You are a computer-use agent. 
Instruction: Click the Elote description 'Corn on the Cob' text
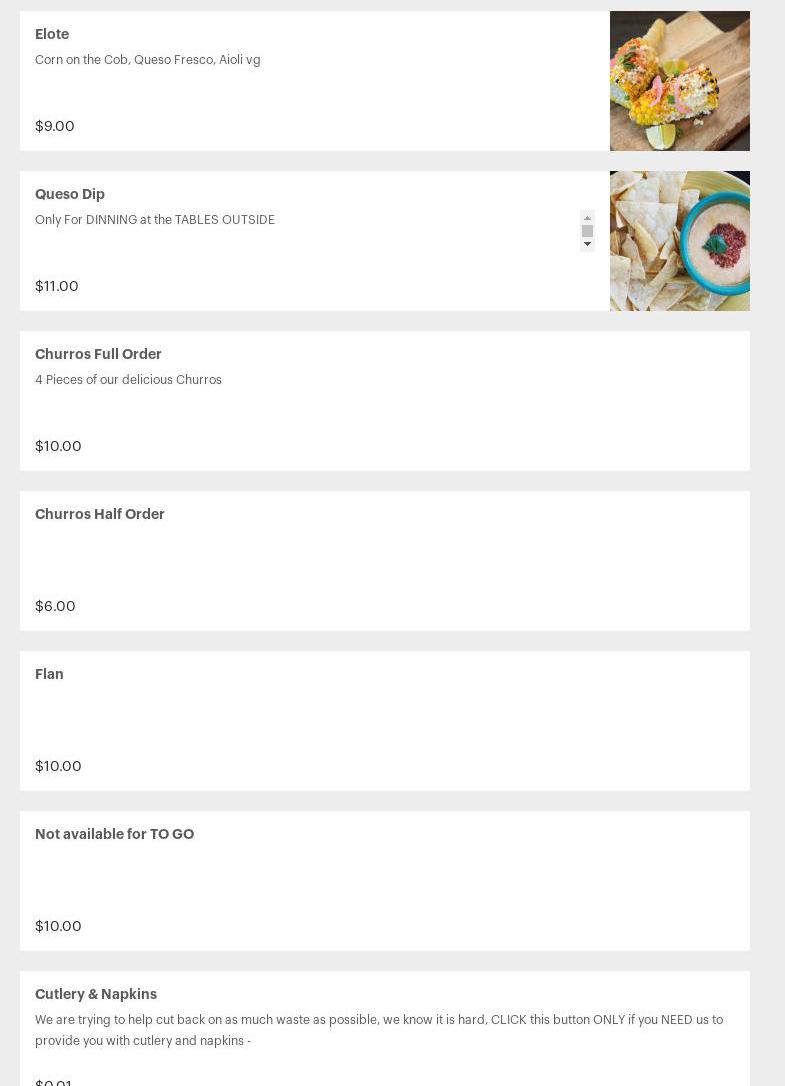click(x=147, y=60)
